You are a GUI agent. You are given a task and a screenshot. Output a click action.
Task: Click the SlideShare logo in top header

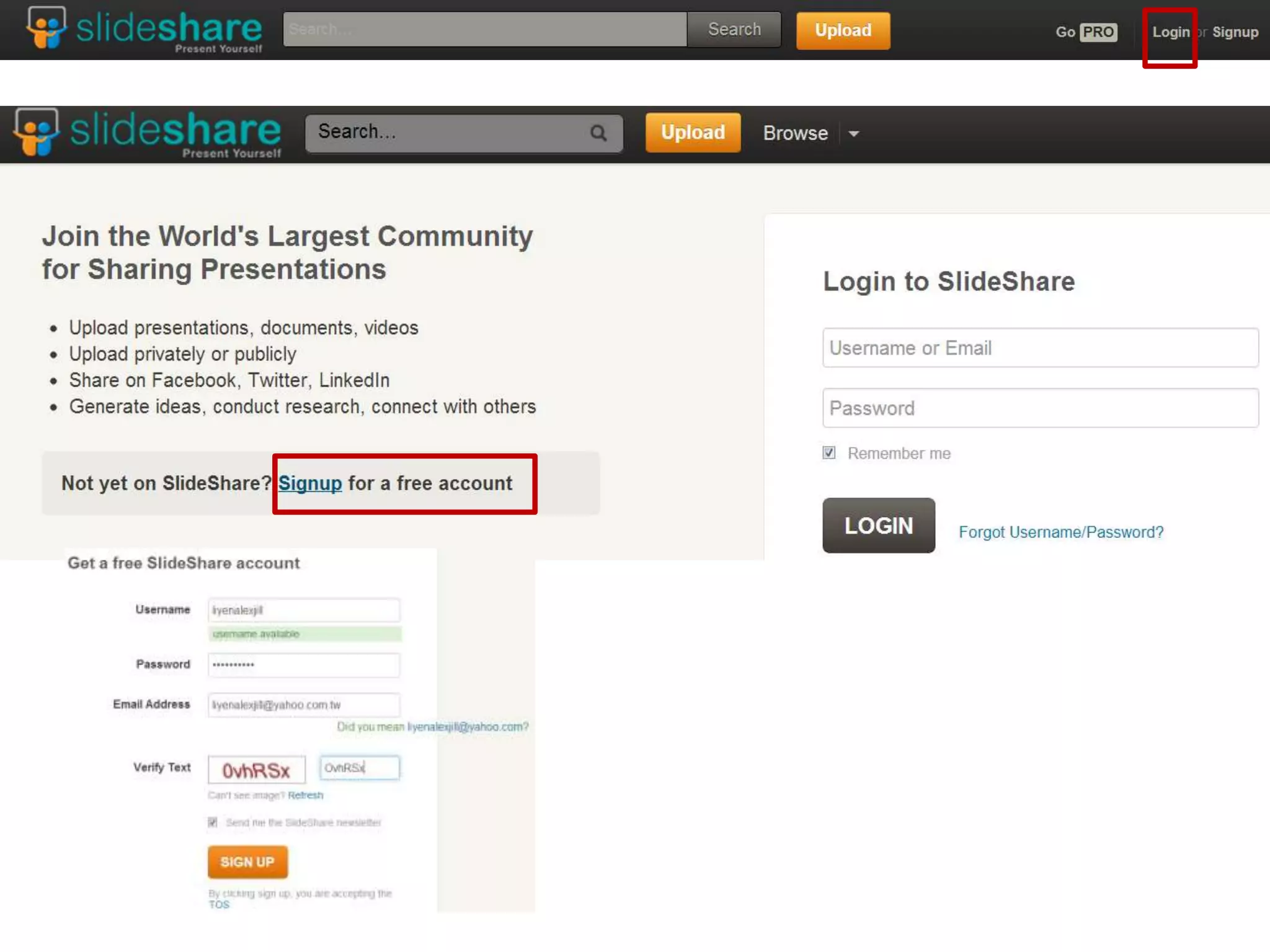click(x=144, y=29)
